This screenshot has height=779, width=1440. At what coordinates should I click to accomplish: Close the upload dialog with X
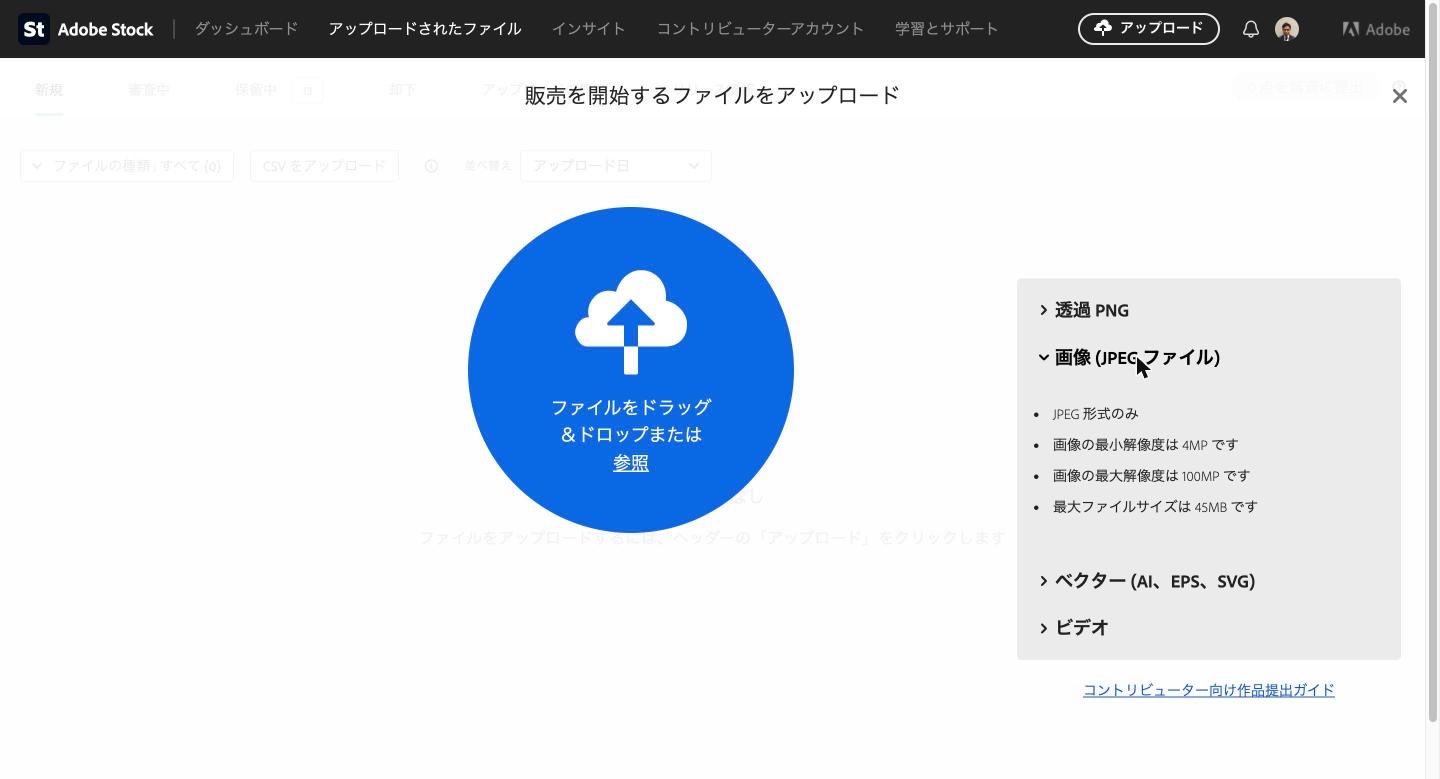(x=1400, y=96)
